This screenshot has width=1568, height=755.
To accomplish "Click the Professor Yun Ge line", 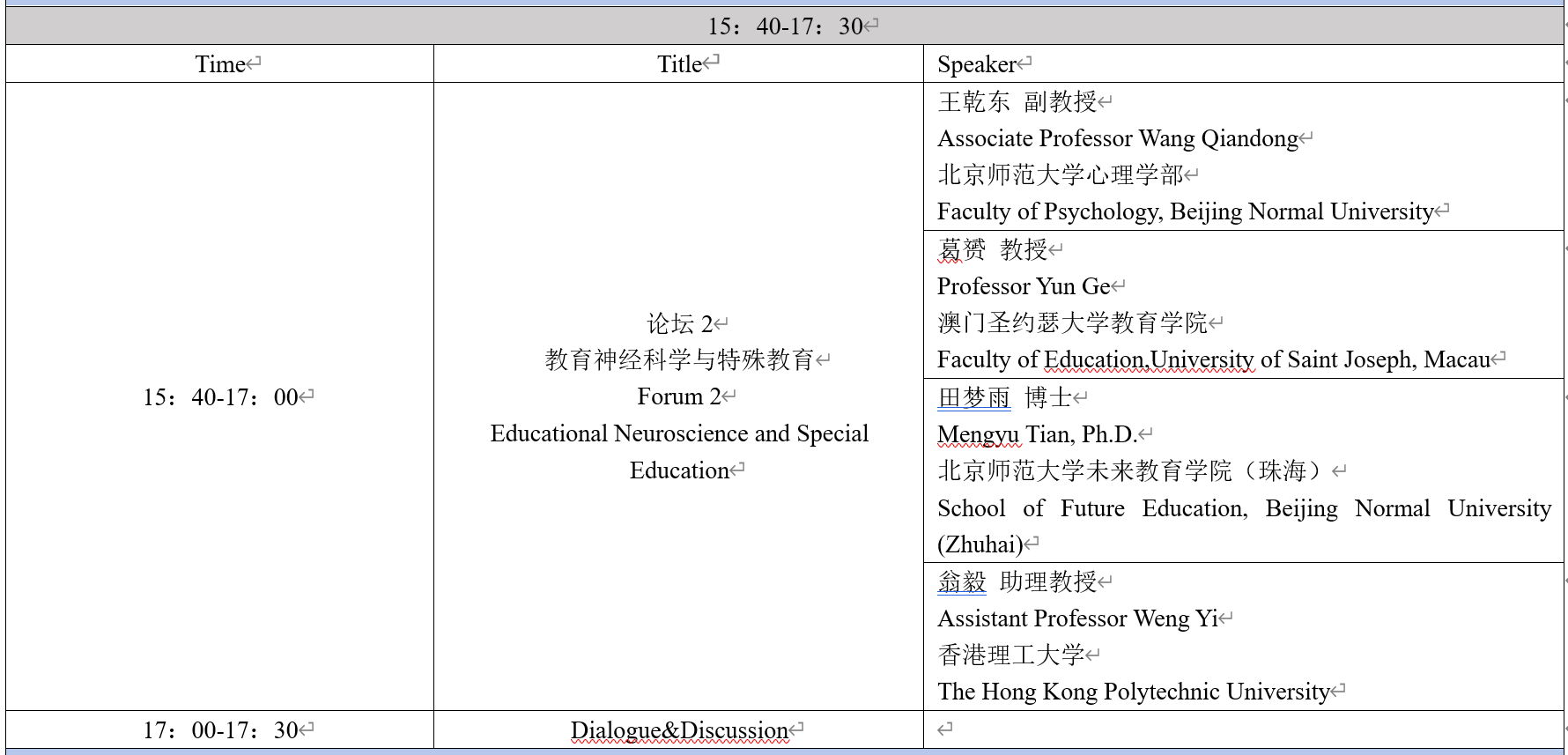I will (x=1023, y=287).
